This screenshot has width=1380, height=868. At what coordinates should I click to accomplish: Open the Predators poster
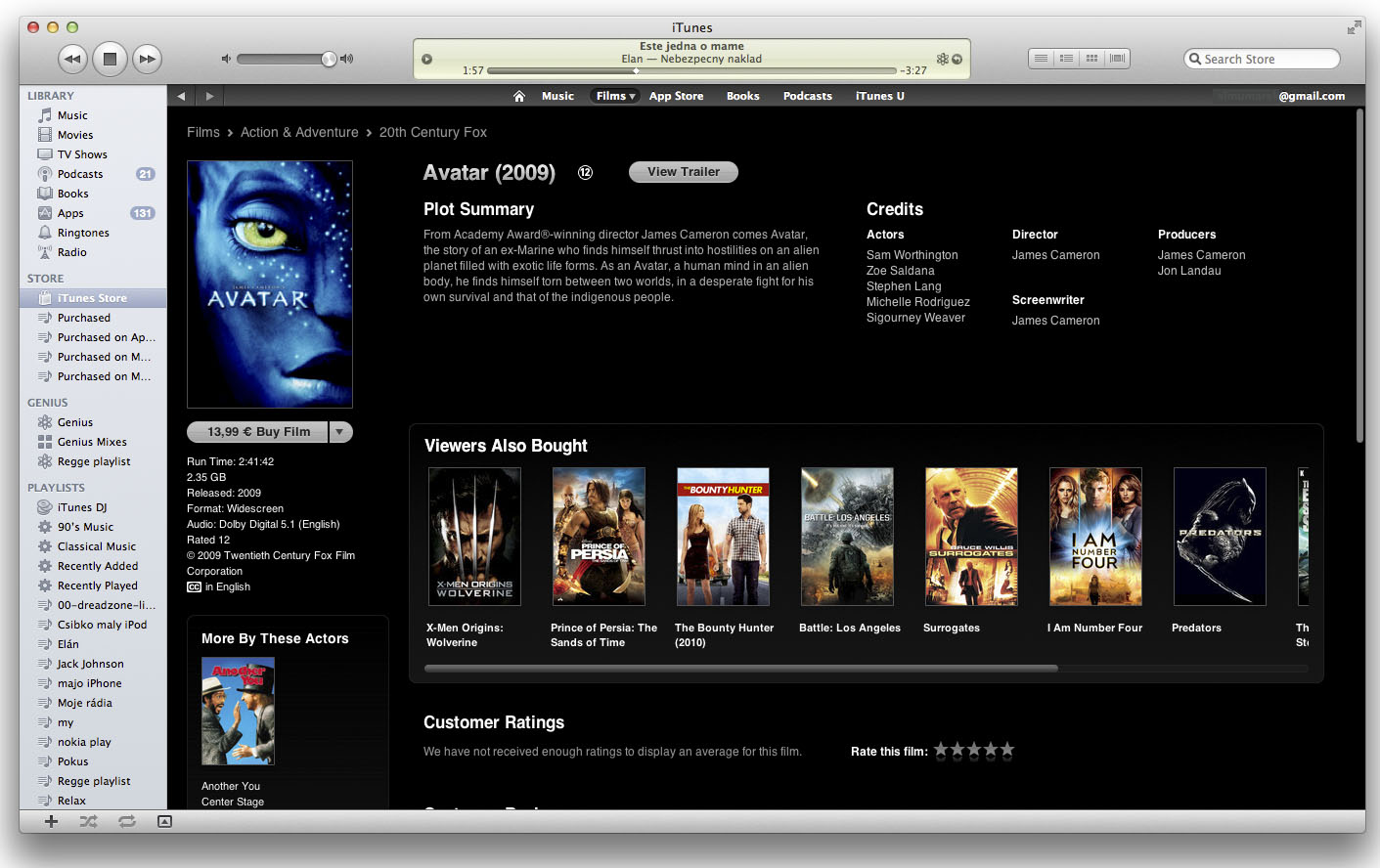point(1220,537)
